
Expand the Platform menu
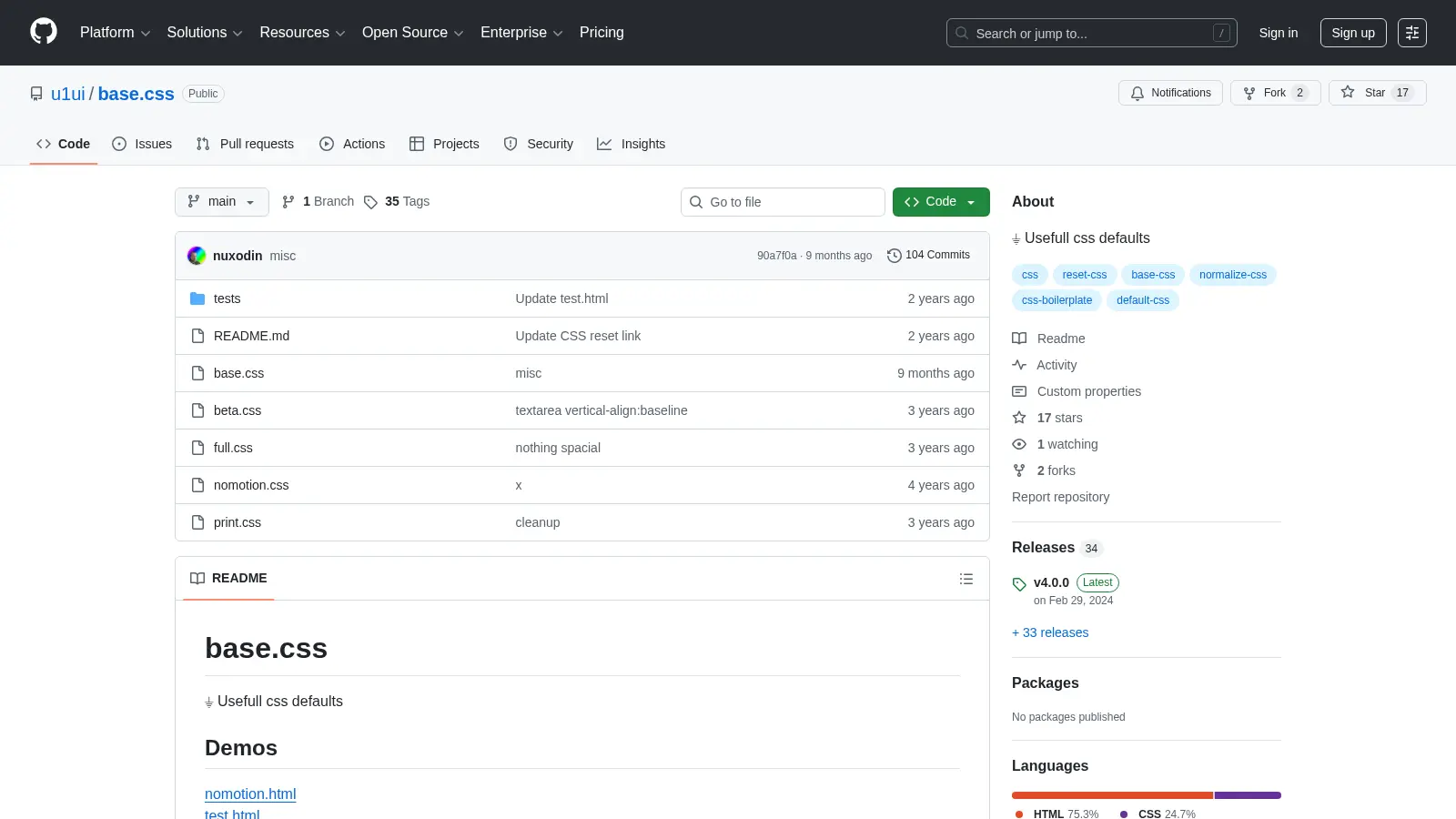pyautogui.click(x=115, y=33)
